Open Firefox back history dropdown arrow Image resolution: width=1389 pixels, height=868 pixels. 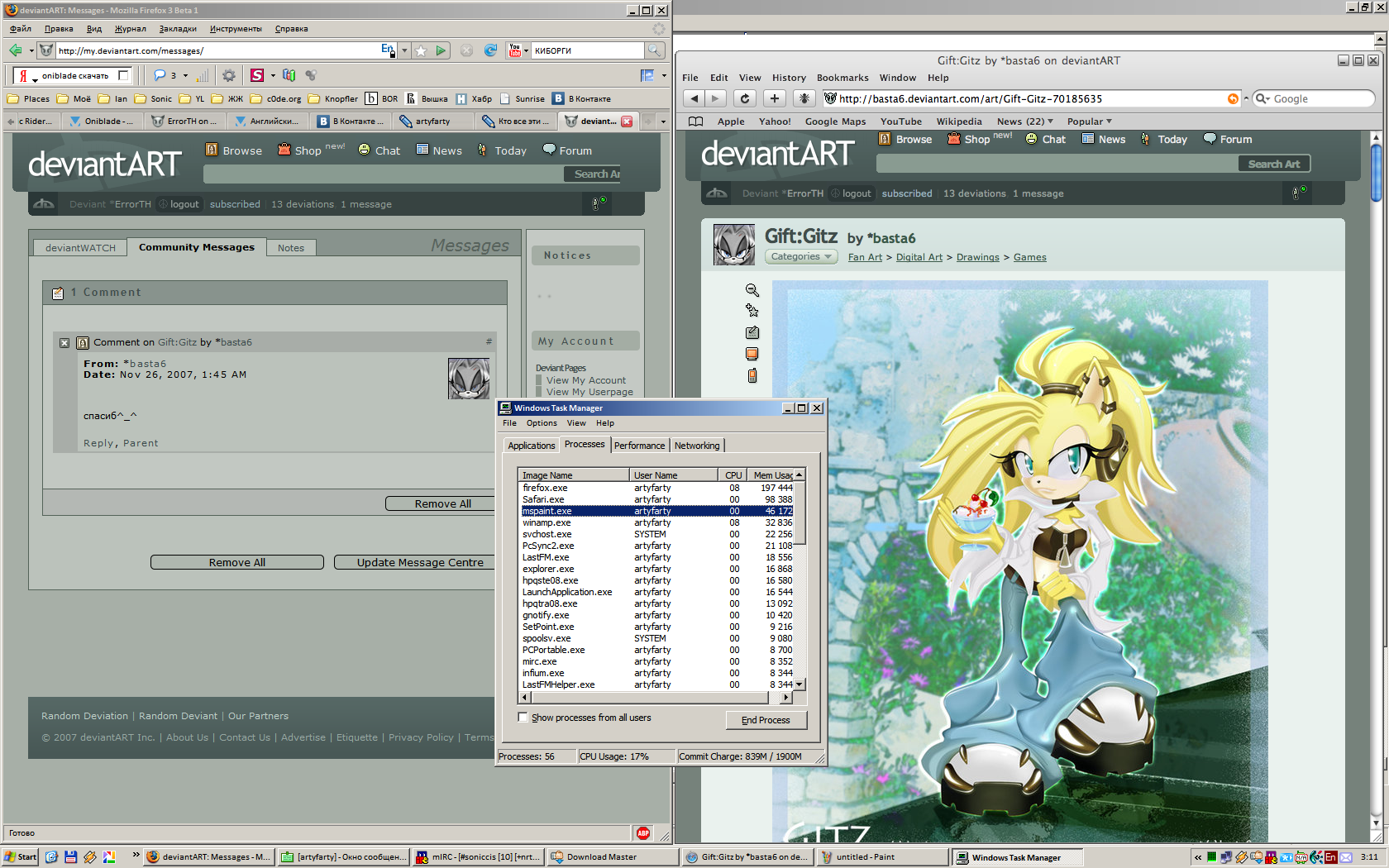[x=31, y=50]
